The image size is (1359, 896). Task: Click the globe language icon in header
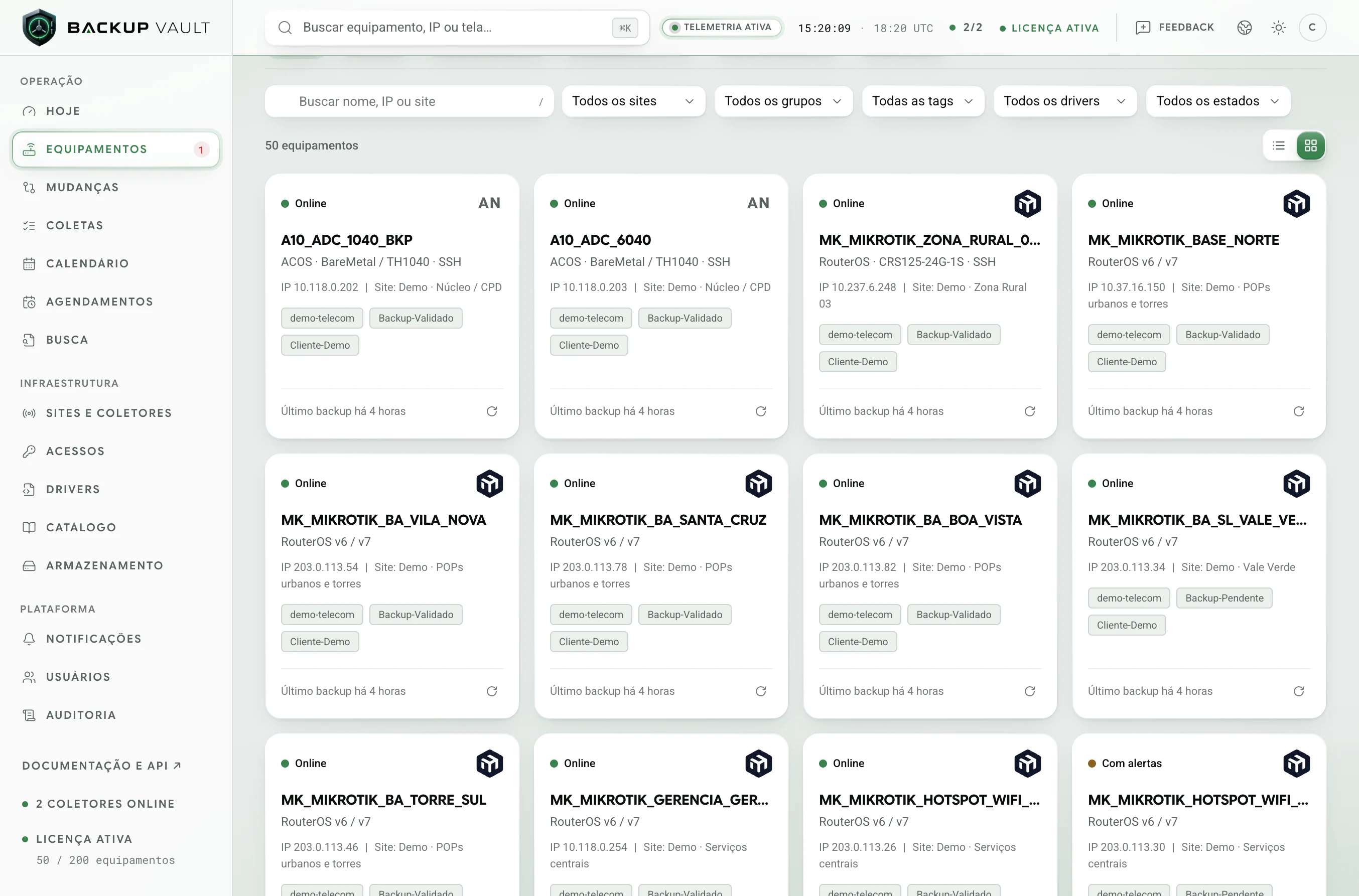click(x=1244, y=28)
